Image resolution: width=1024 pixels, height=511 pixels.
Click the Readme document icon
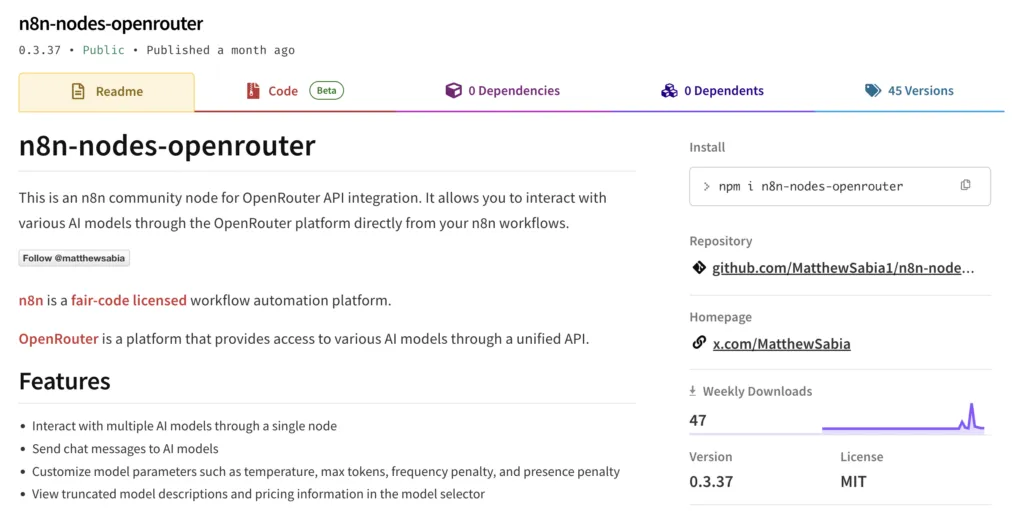point(78,91)
